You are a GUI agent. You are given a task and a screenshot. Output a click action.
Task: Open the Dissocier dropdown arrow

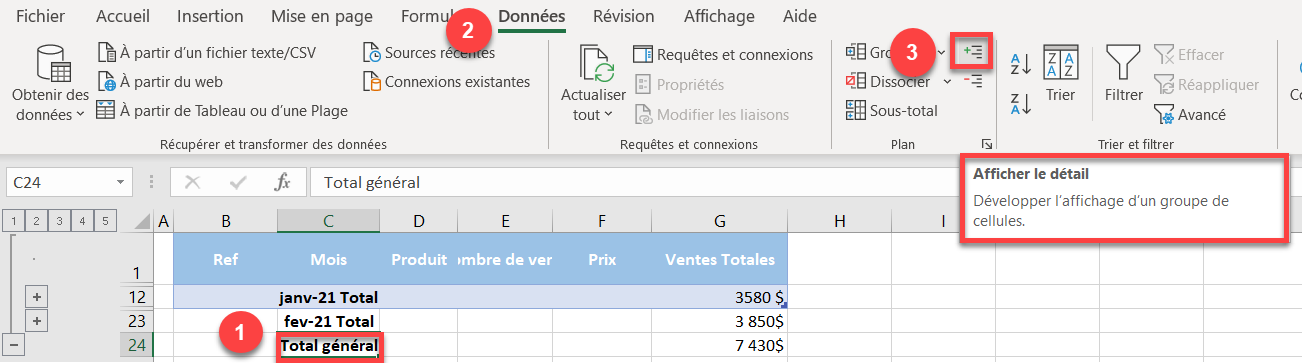tap(948, 81)
